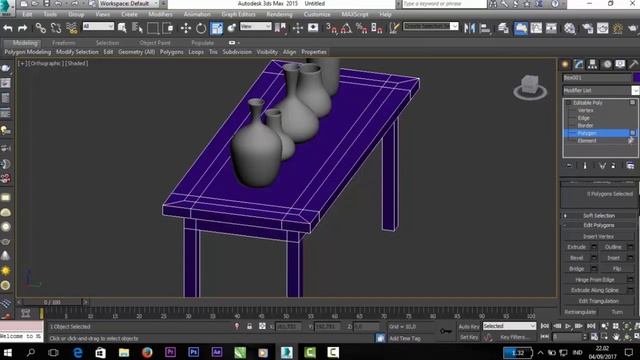Toggle the selection lock icon in status bar

point(249,327)
